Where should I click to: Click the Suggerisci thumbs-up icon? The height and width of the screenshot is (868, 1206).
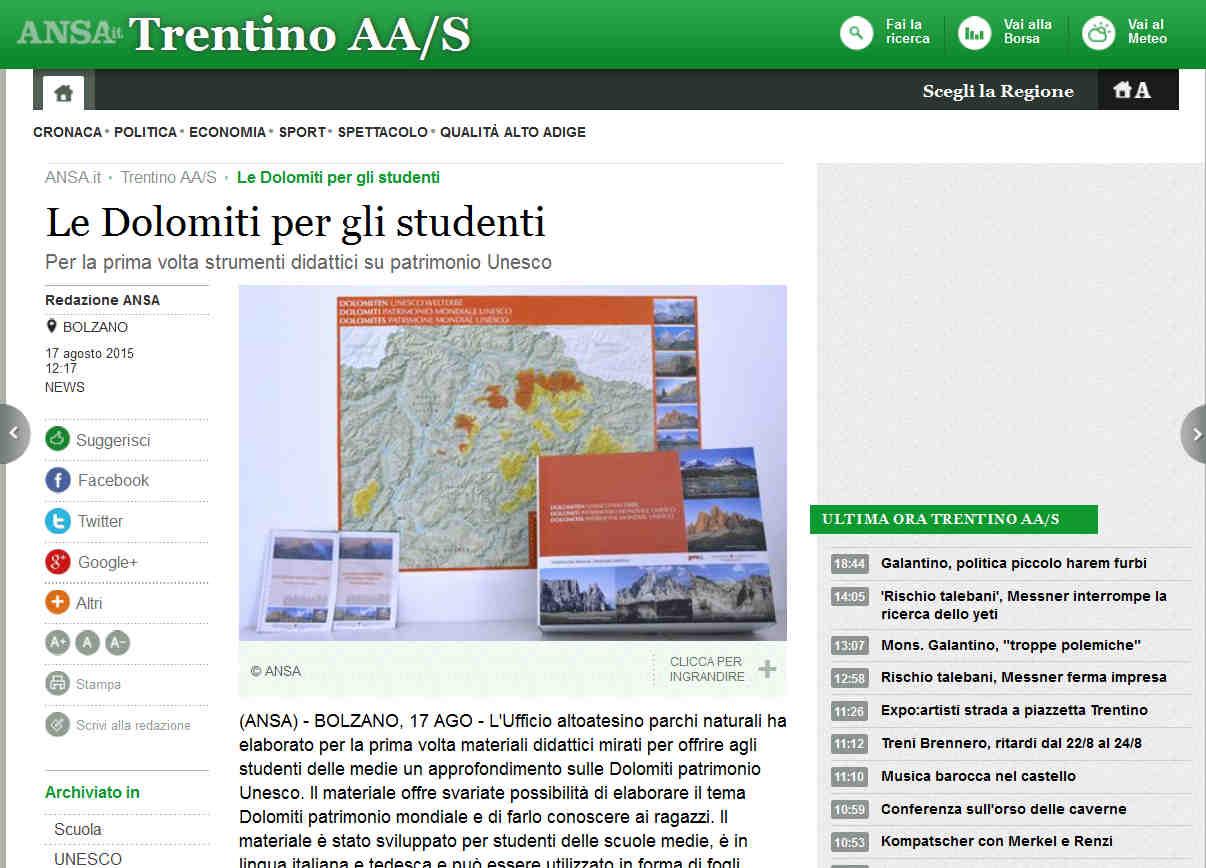58,439
